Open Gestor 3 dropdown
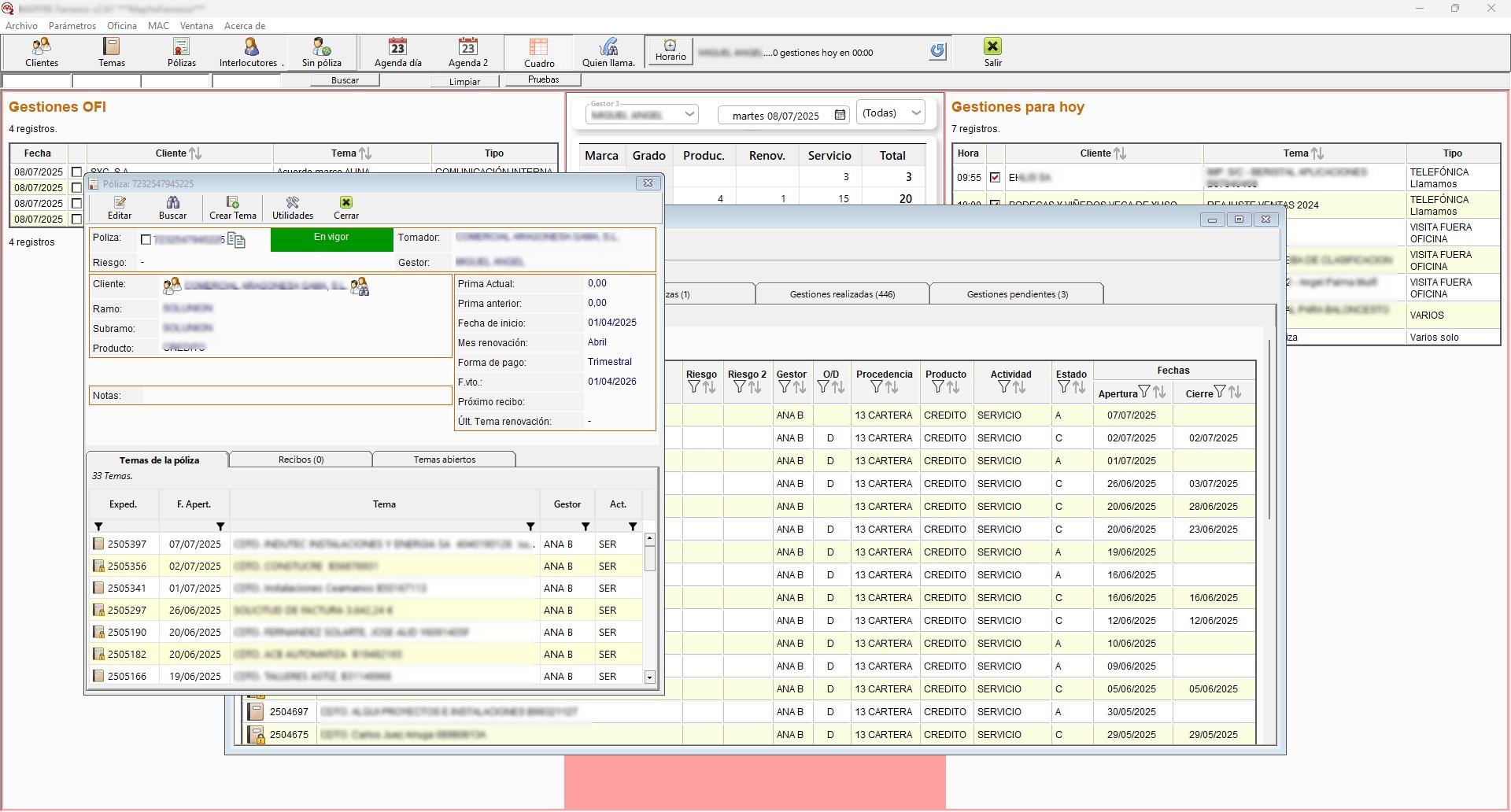The height and width of the screenshot is (812, 1511). coord(642,113)
